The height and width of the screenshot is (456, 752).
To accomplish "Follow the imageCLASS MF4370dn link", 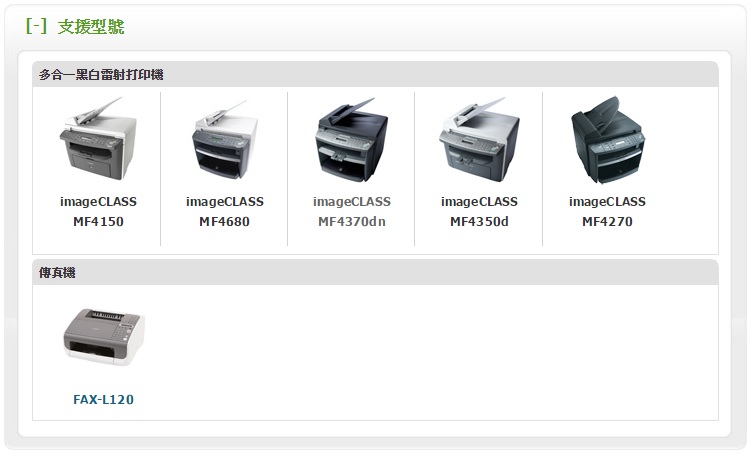I will click(x=352, y=211).
